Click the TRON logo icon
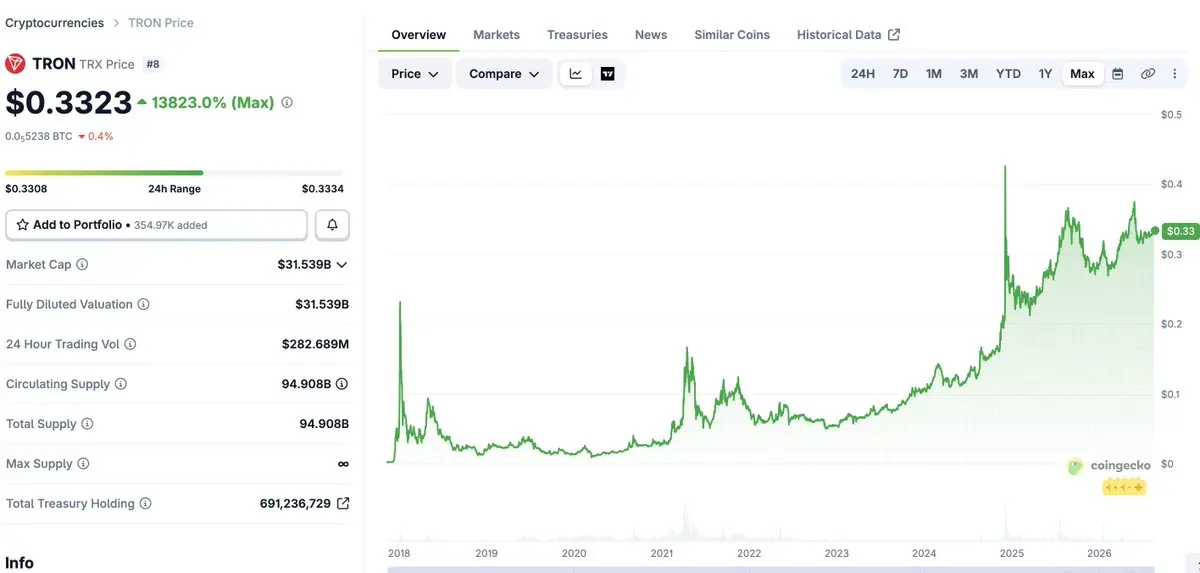The image size is (1200, 573). tap(15, 63)
